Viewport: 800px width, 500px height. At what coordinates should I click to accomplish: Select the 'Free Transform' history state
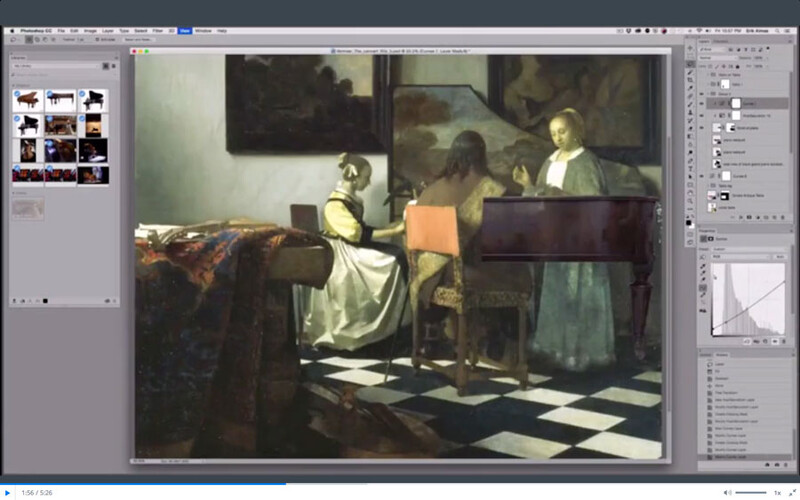[727, 393]
